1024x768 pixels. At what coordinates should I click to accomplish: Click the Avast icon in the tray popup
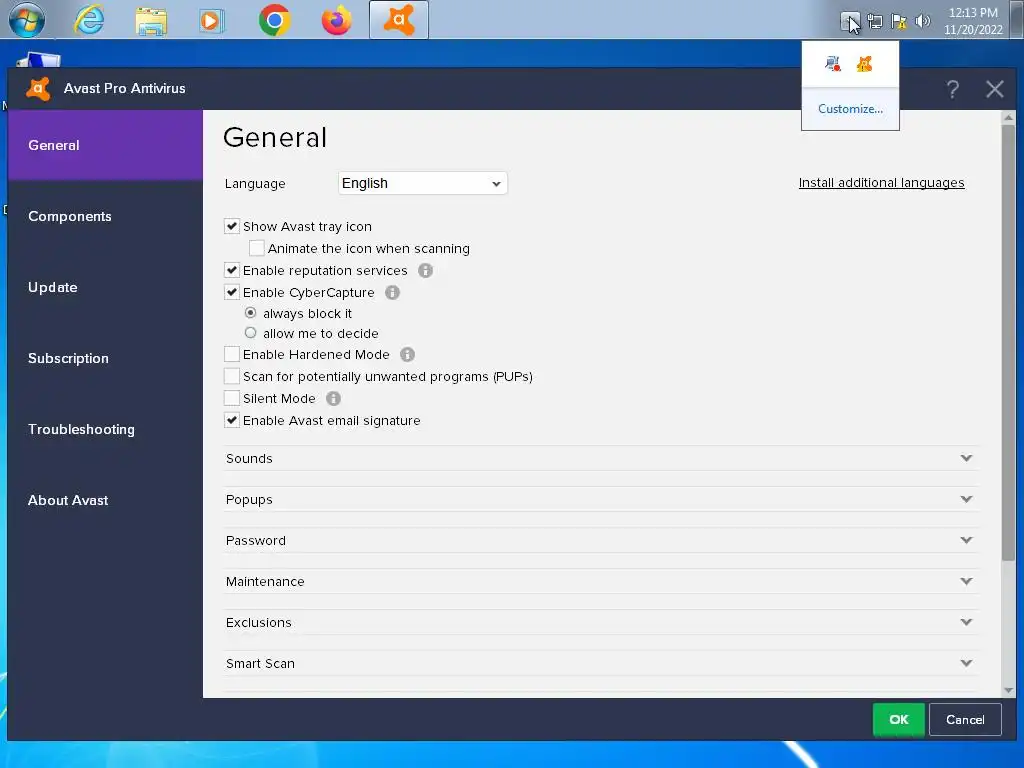(865, 64)
